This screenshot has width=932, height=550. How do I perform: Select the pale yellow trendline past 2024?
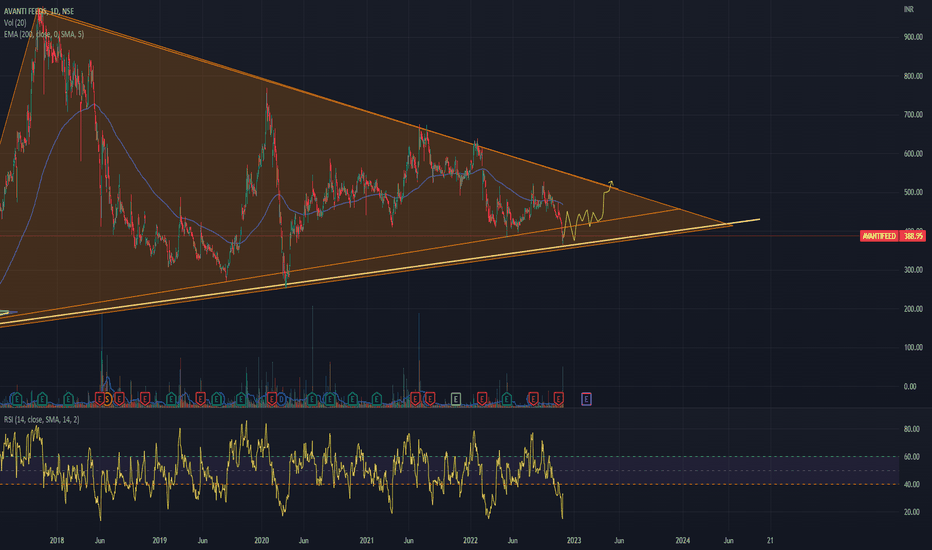point(743,222)
